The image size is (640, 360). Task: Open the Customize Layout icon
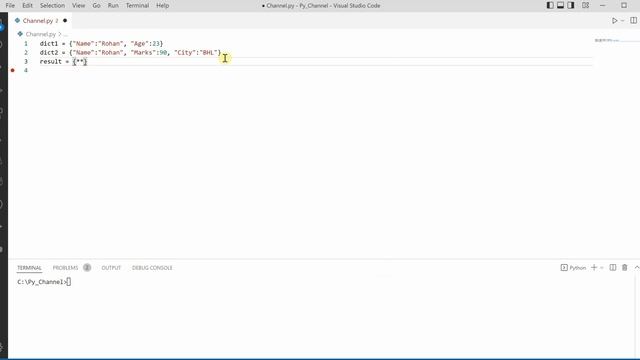click(x=585, y=5)
